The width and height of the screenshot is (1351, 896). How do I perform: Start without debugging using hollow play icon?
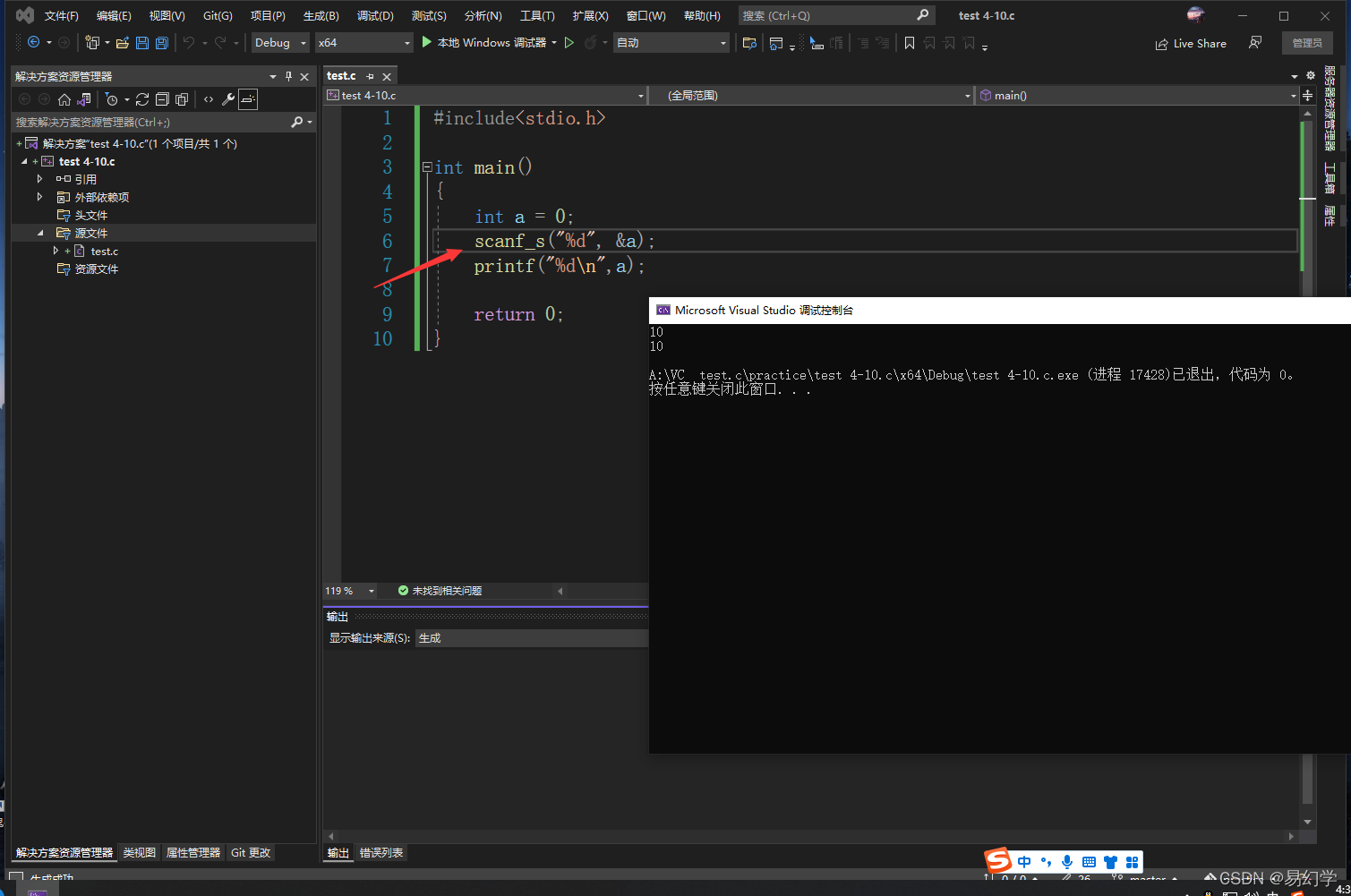coord(569,42)
